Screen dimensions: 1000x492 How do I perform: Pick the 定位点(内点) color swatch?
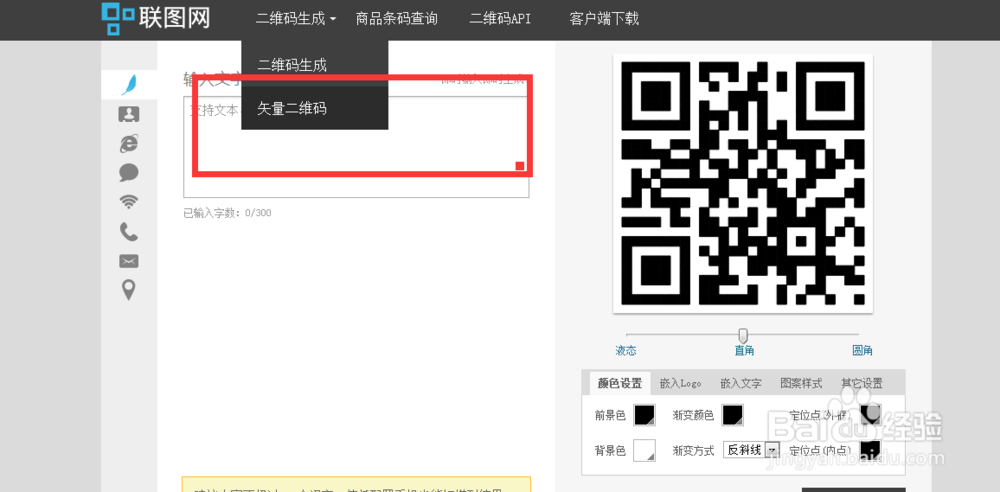point(871,450)
